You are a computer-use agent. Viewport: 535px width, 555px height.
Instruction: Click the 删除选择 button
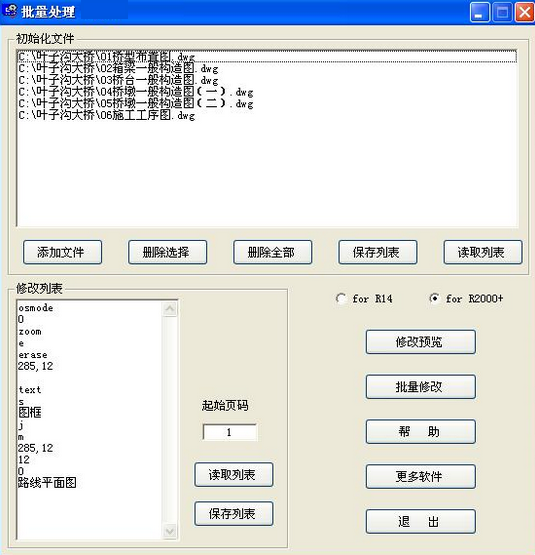167,252
